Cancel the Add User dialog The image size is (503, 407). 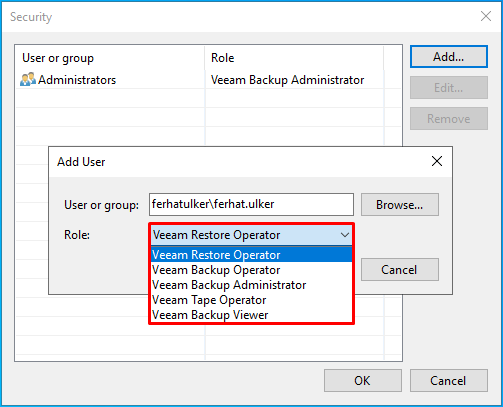400,269
